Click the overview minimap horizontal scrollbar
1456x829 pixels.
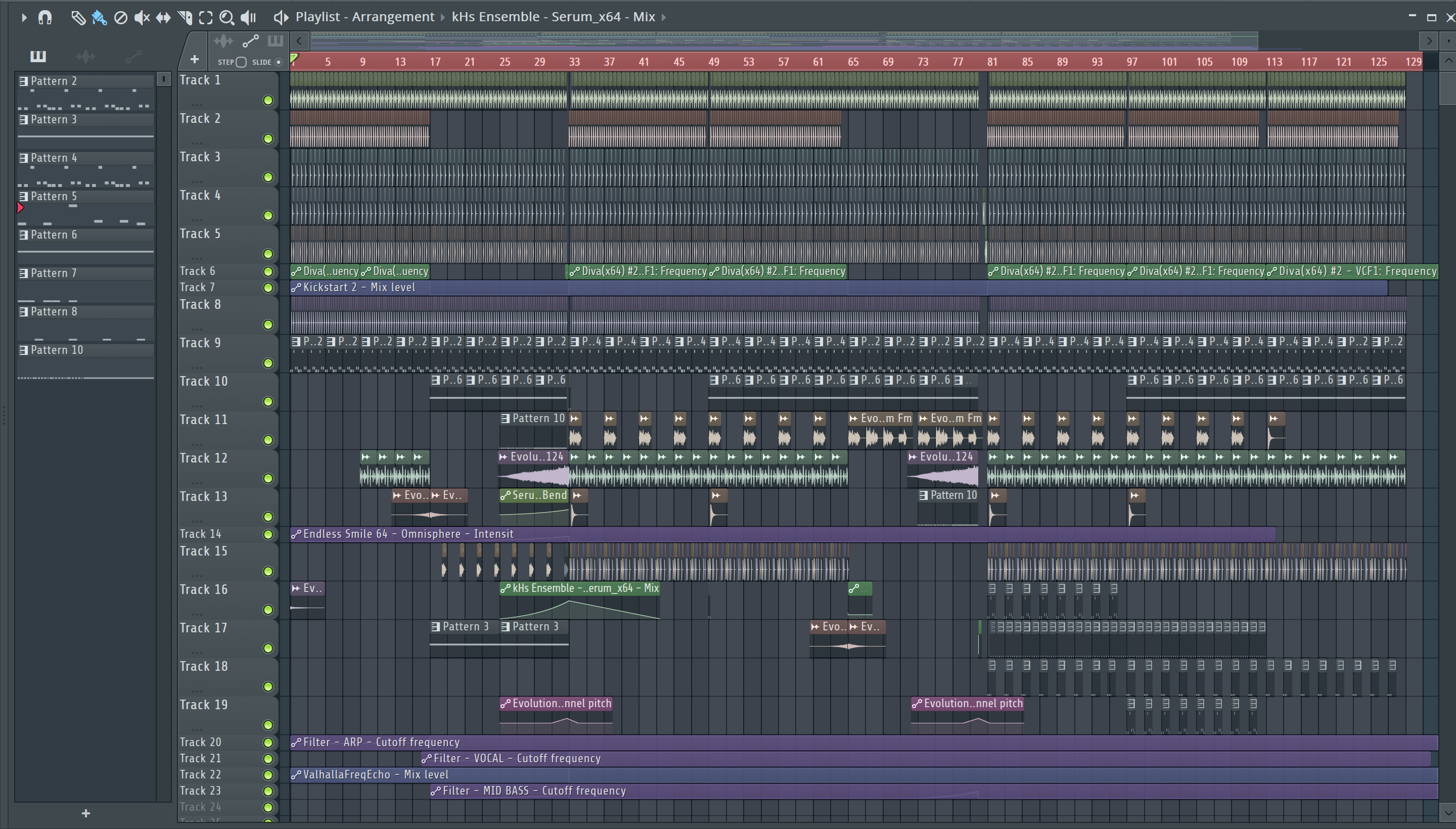point(784,40)
